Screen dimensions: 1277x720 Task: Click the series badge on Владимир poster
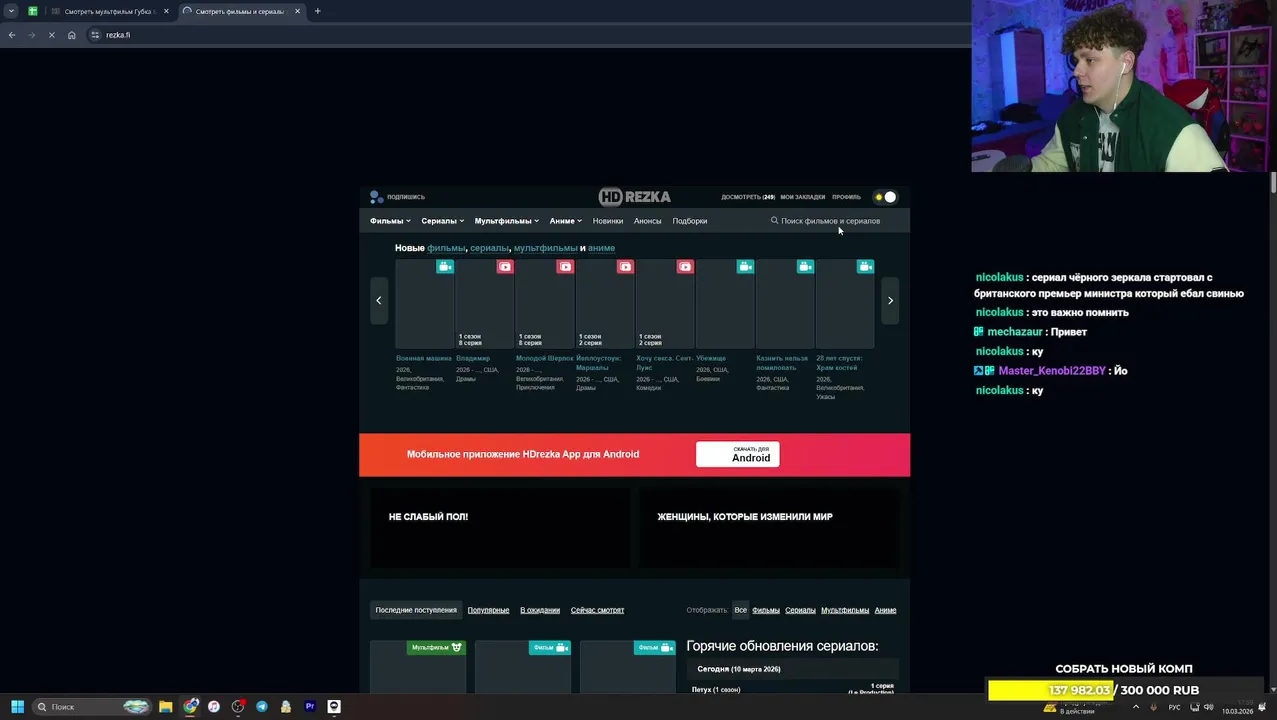[505, 267]
